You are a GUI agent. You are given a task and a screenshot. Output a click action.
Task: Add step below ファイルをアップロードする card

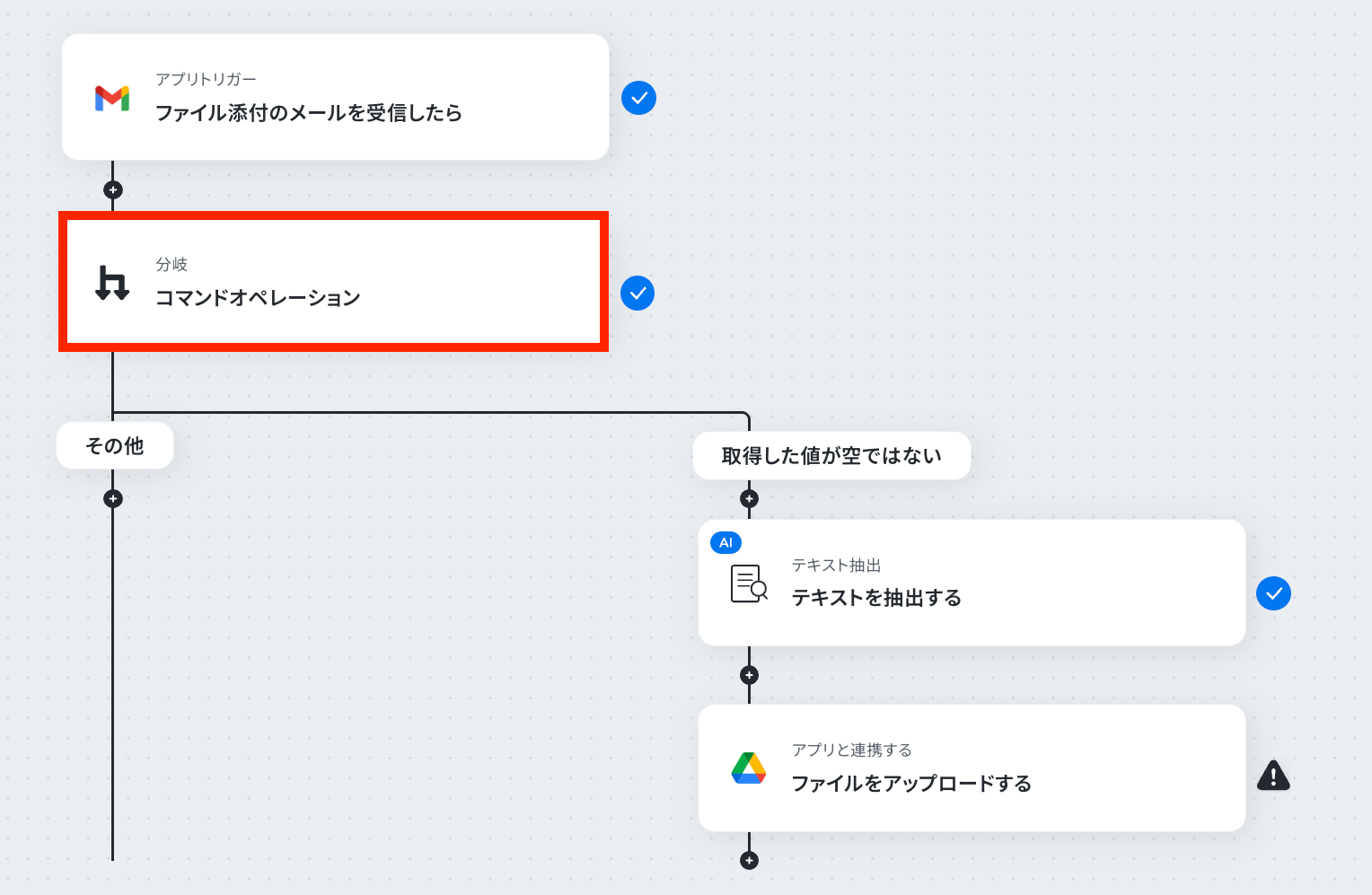pos(749,860)
